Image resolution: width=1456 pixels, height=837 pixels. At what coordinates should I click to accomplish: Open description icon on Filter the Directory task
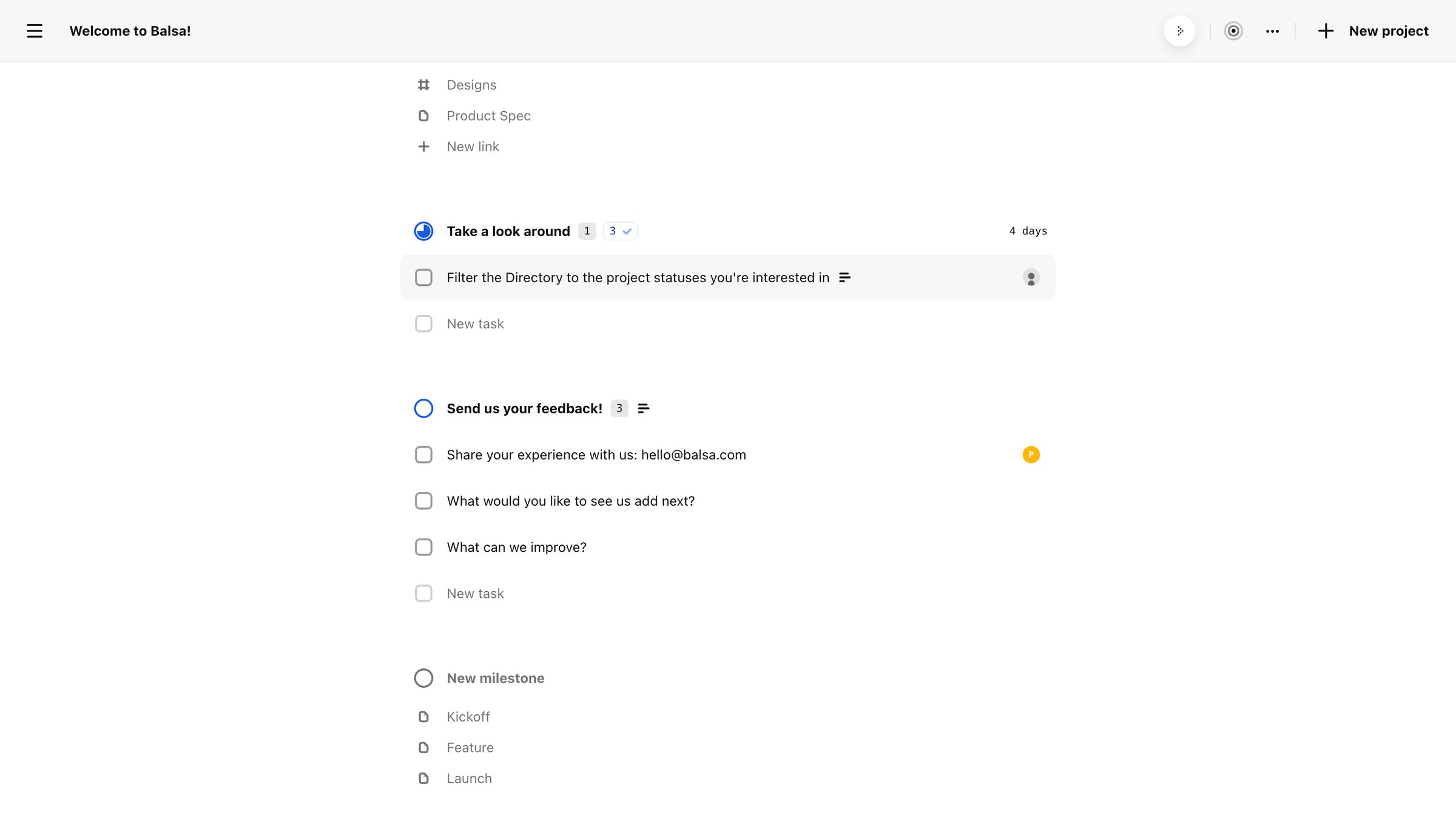click(844, 277)
